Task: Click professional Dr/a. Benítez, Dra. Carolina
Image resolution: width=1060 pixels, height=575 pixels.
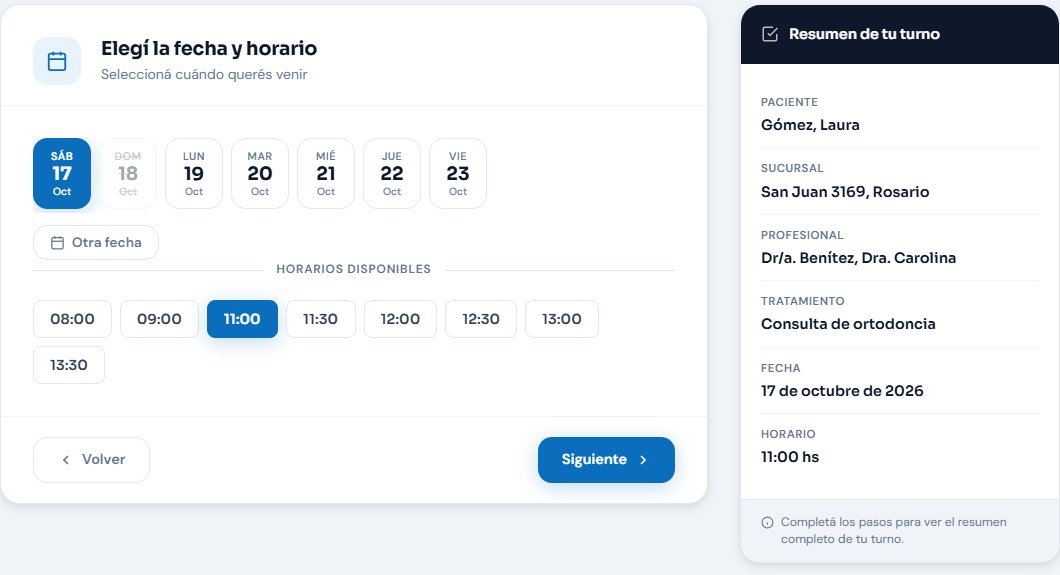Action: tap(859, 258)
